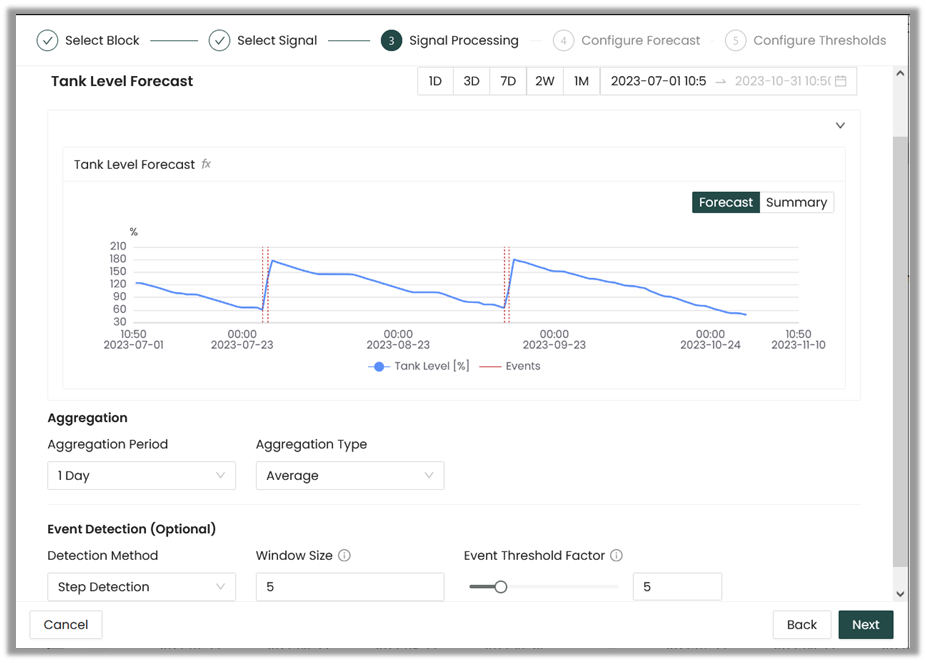Switch chart view to Summary
The image size is (926, 663).
[796, 203]
